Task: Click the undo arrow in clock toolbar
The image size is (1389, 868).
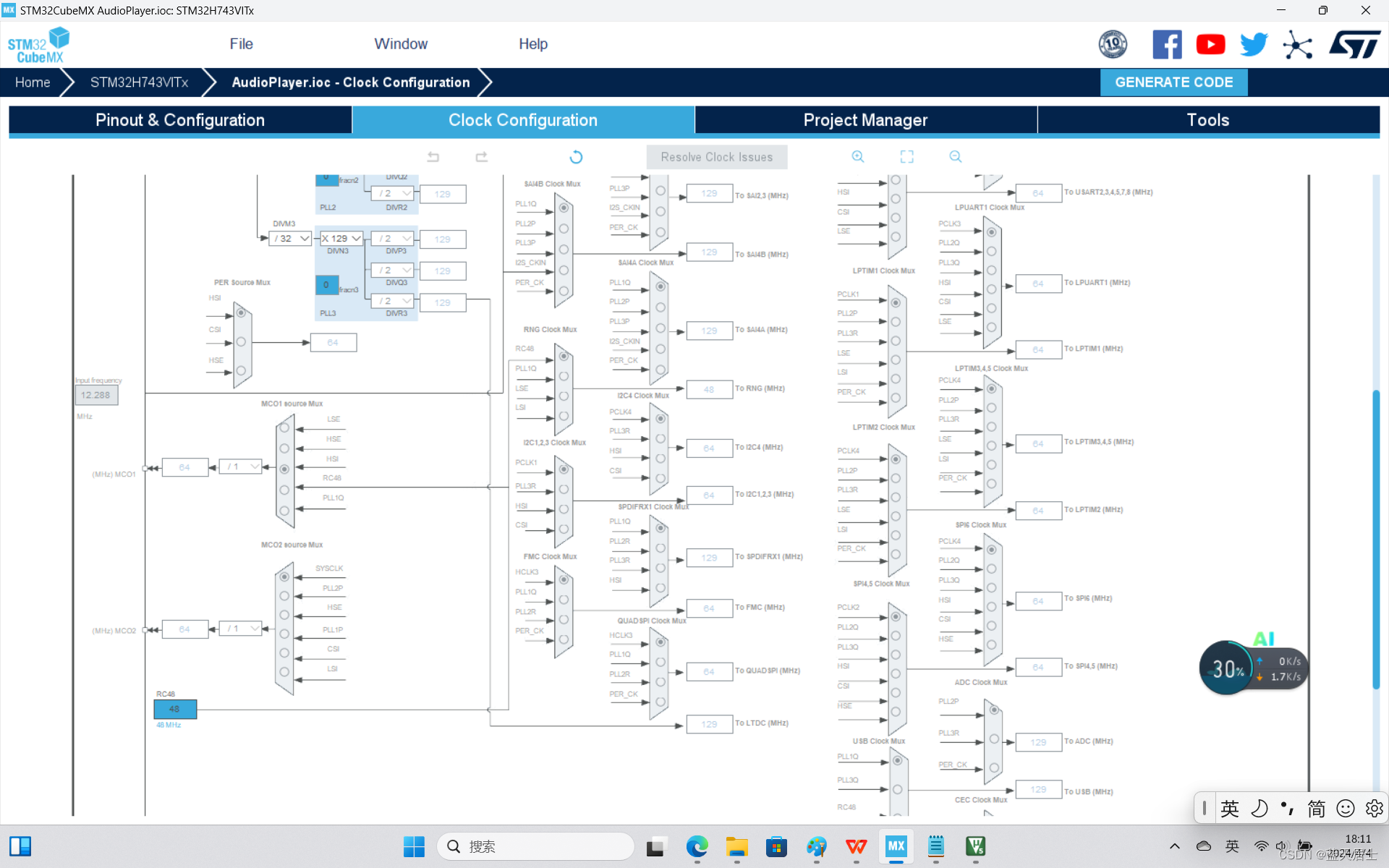Action: coord(433,157)
